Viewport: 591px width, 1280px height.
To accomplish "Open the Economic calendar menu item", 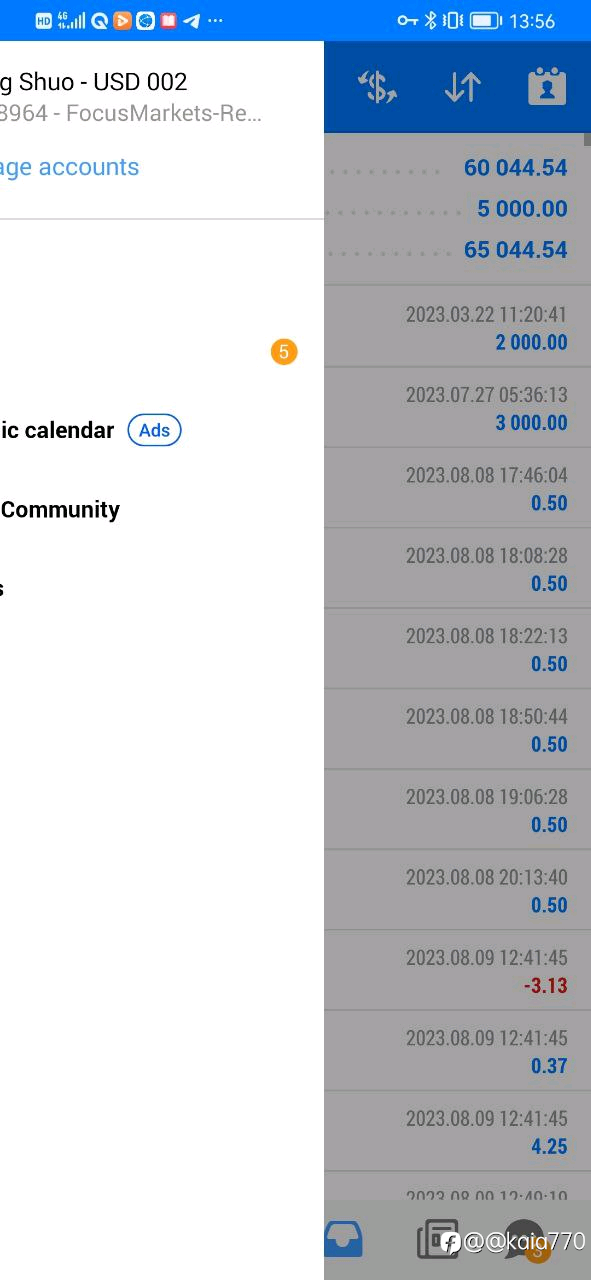I will pos(57,430).
